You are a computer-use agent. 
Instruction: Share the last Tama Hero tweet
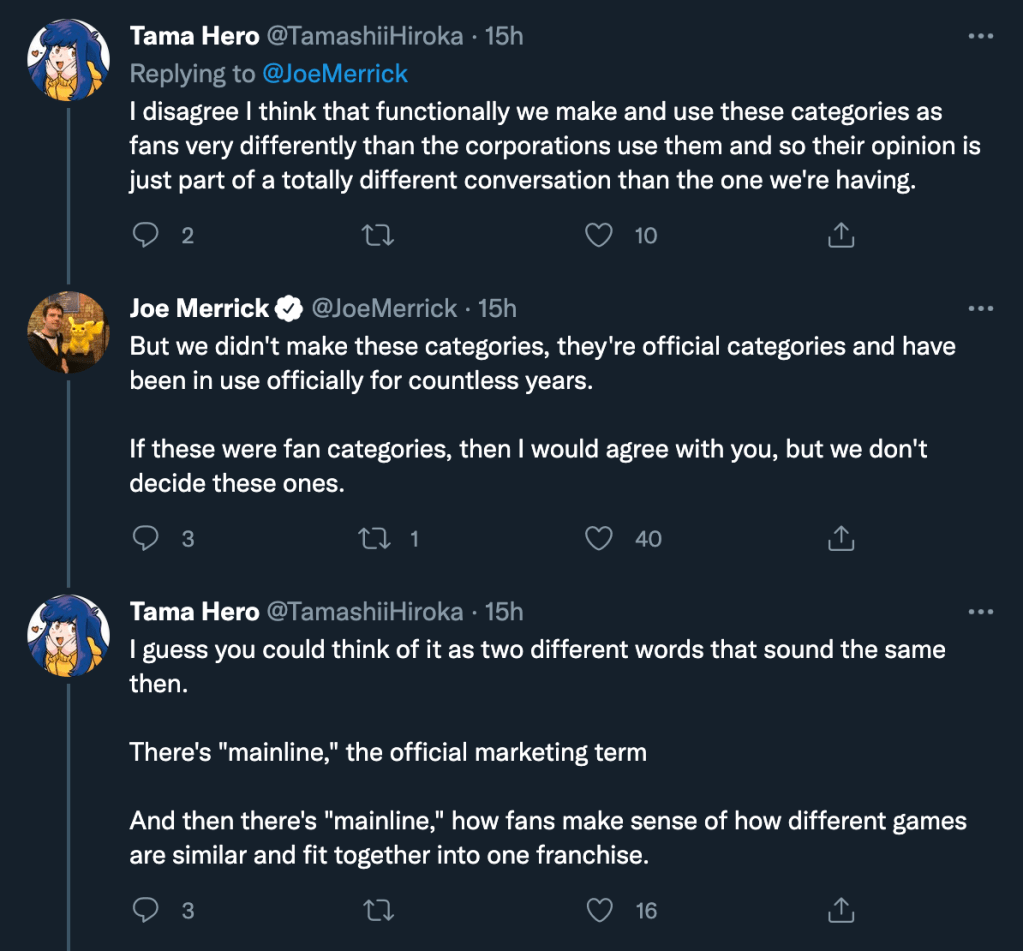[841, 910]
